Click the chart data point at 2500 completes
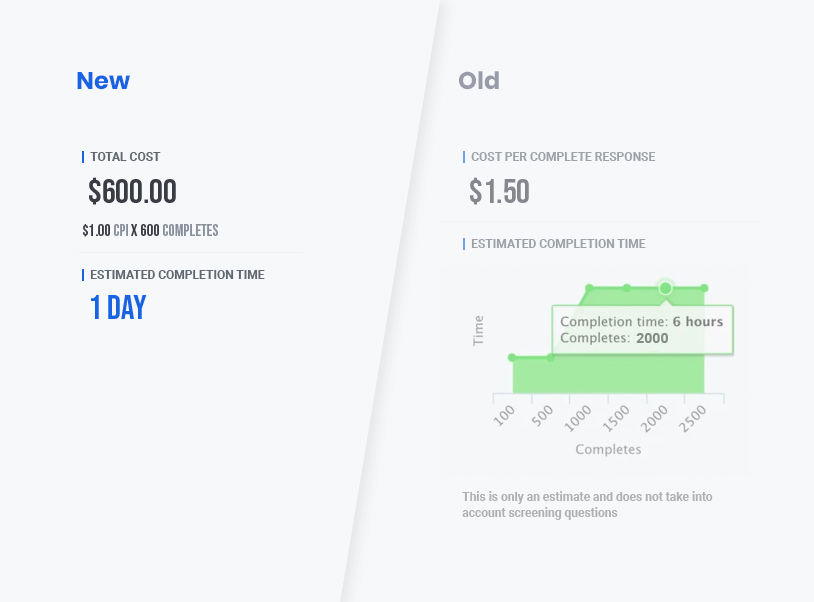 click(x=704, y=288)
